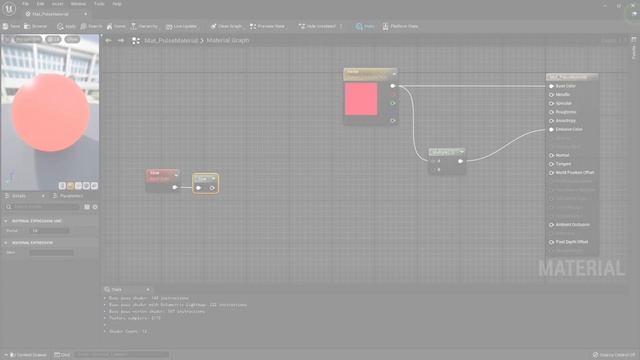Viewport: 640px width, 360px height.
Task: Click Details property matrix grid icon
Action: [x=87, y=207]
